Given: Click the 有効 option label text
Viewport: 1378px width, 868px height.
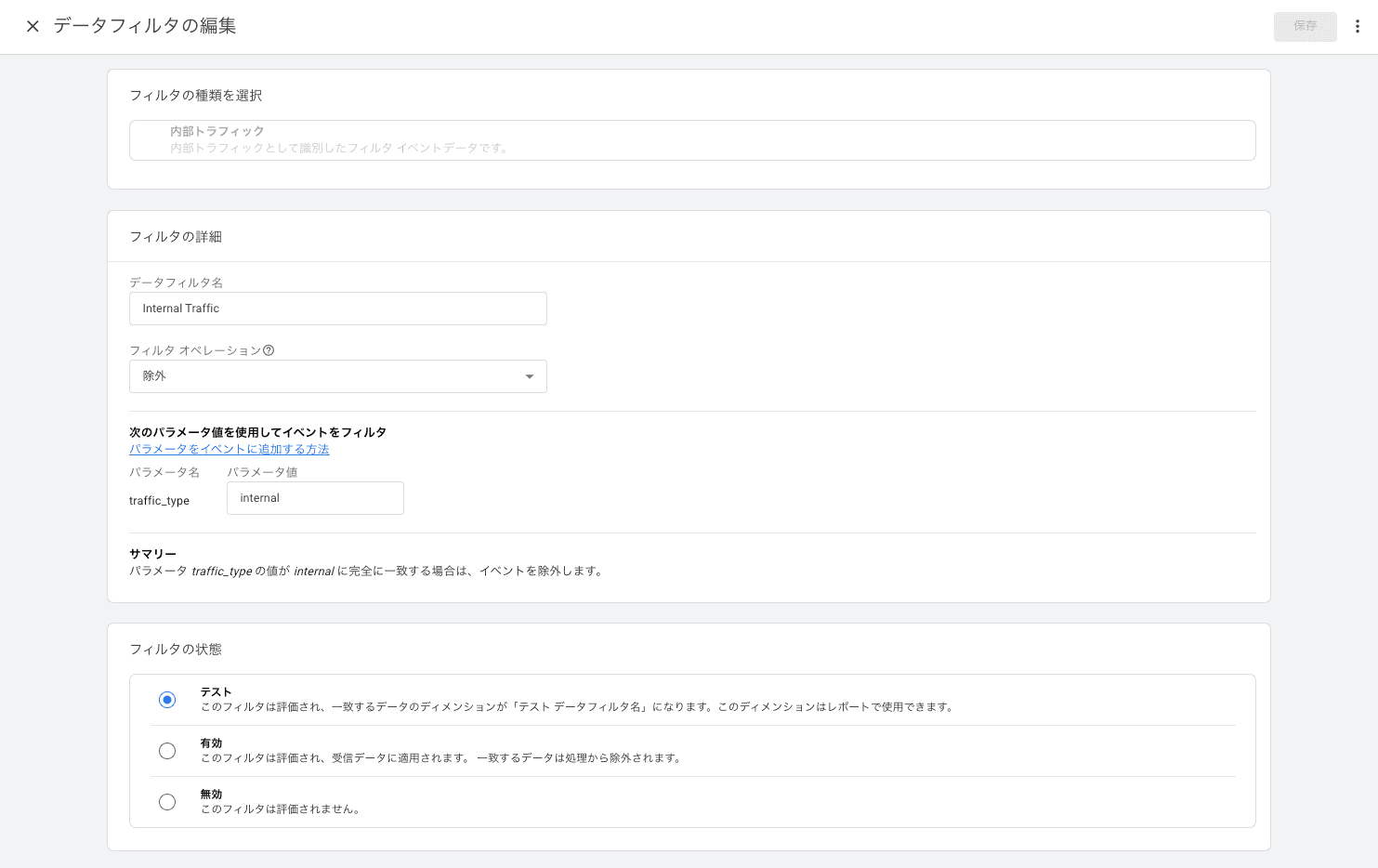Looking at the screenshot, I should [x=211, y=743].
